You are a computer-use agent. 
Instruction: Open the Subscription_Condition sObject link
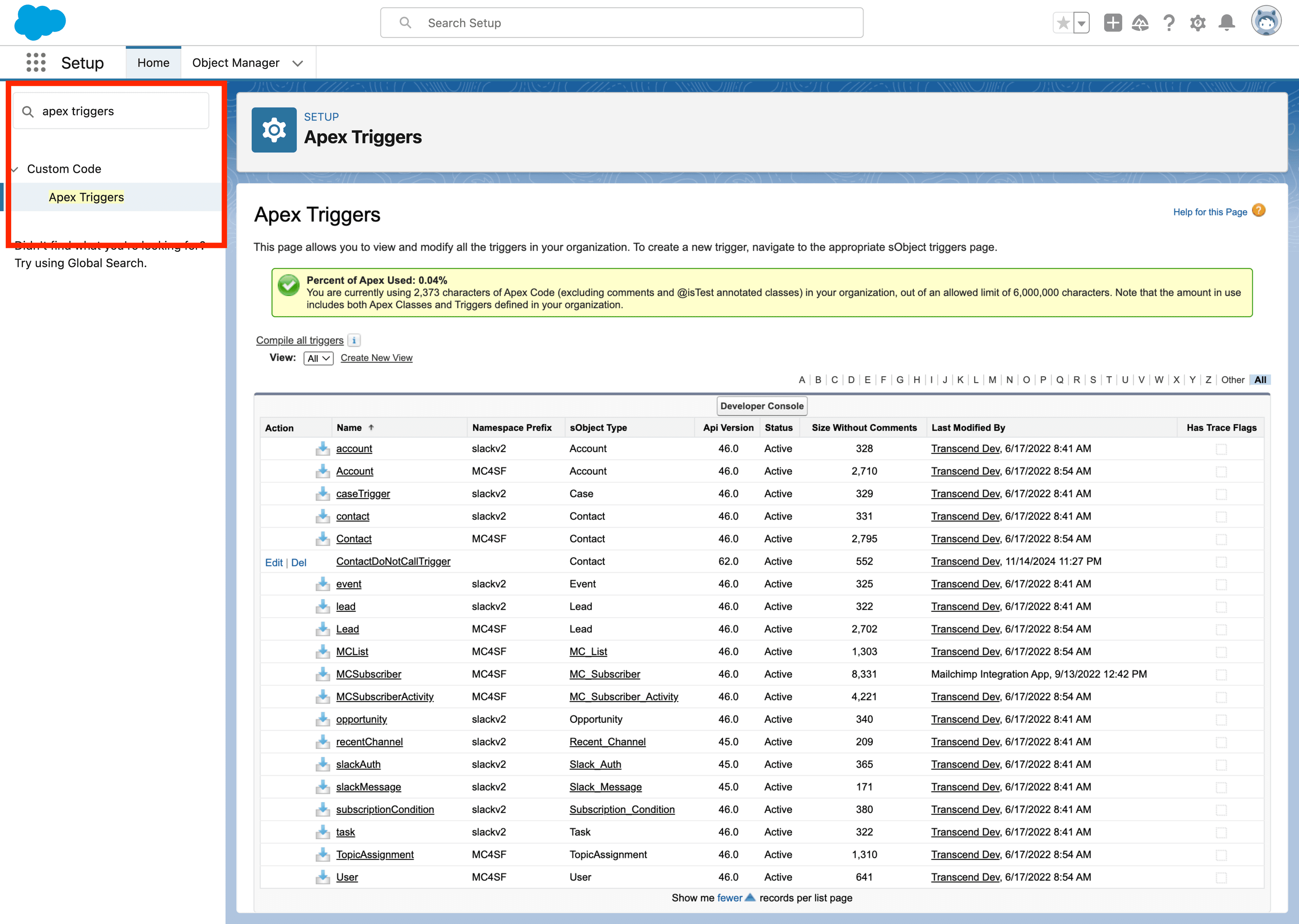point(622,810)
